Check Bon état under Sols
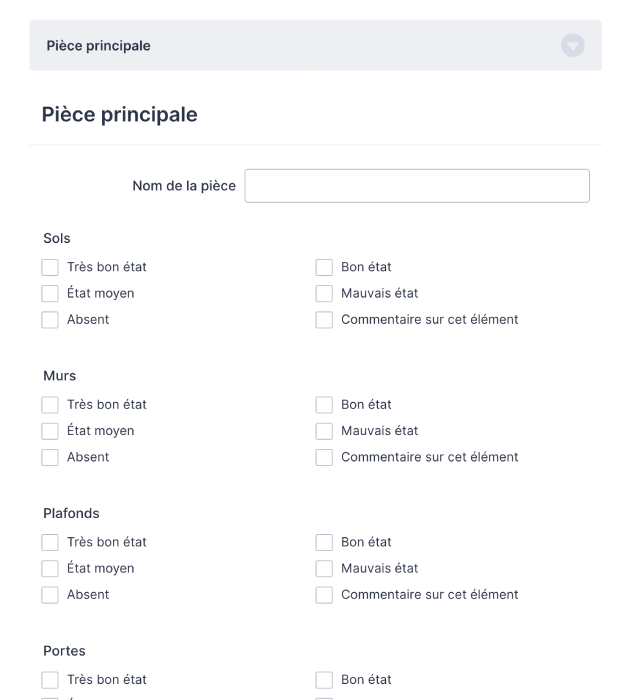 pyautogui.click(x=324, y=267)
